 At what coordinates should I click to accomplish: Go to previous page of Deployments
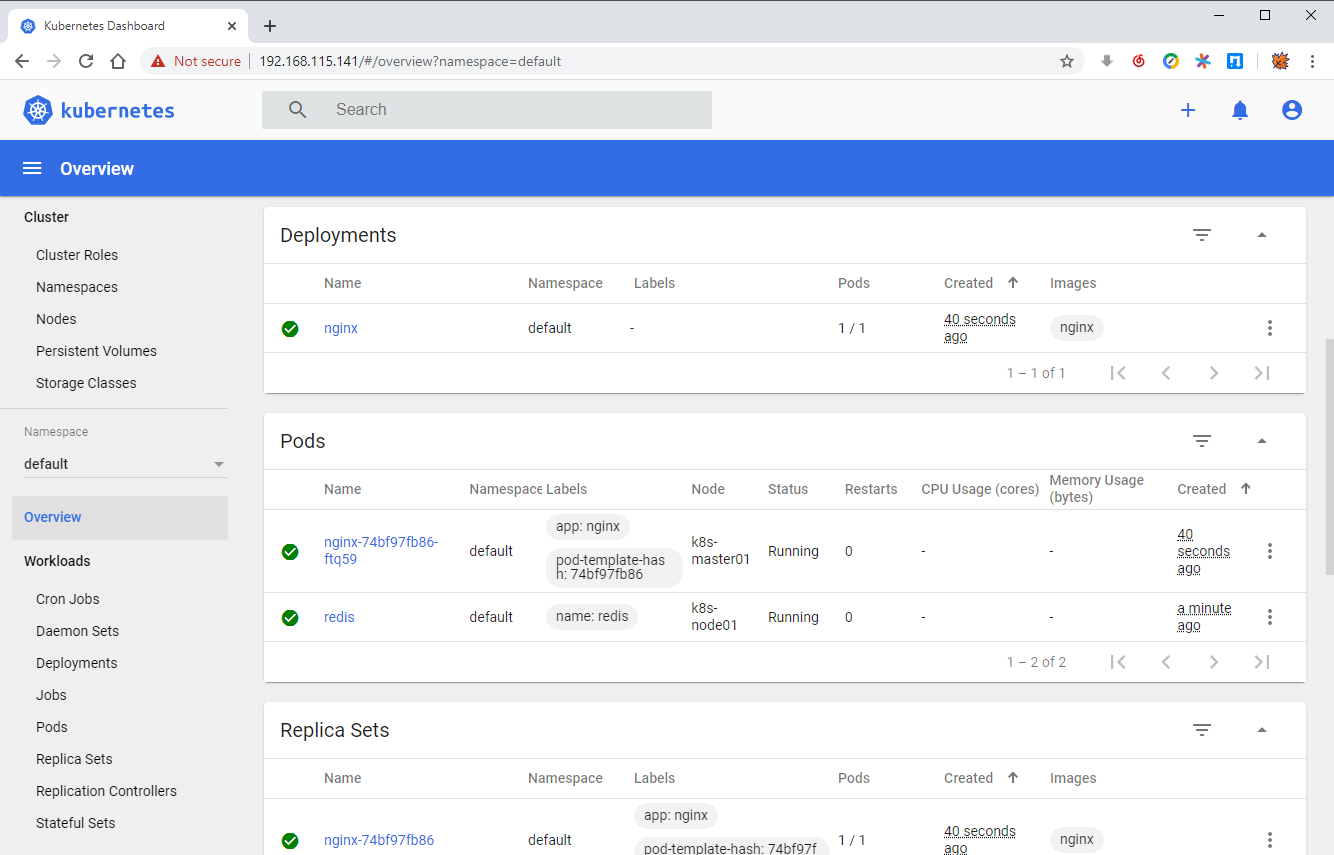[1166, 373]
